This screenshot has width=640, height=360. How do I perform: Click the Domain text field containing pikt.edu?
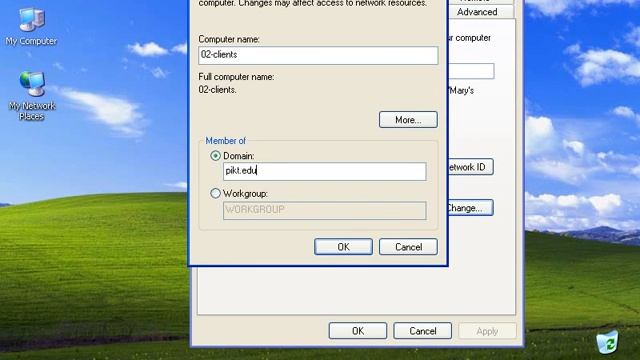pos(324,171)
